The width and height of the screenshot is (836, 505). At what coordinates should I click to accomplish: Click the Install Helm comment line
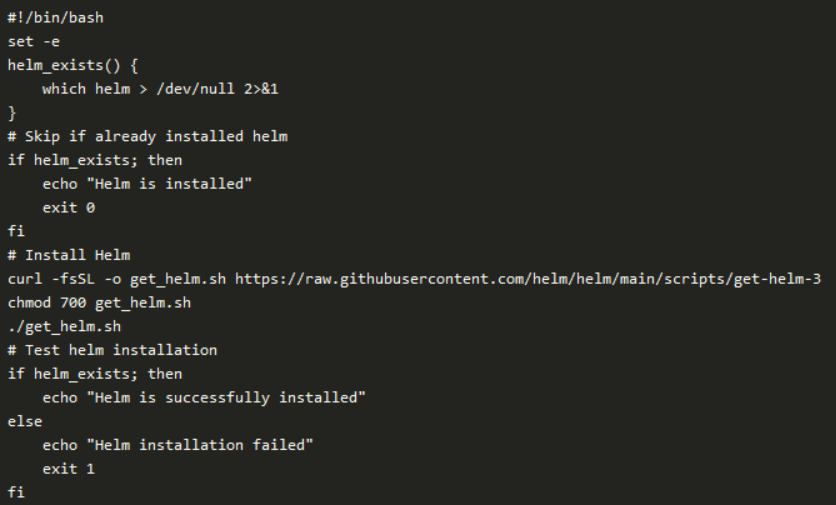(69, 255)
